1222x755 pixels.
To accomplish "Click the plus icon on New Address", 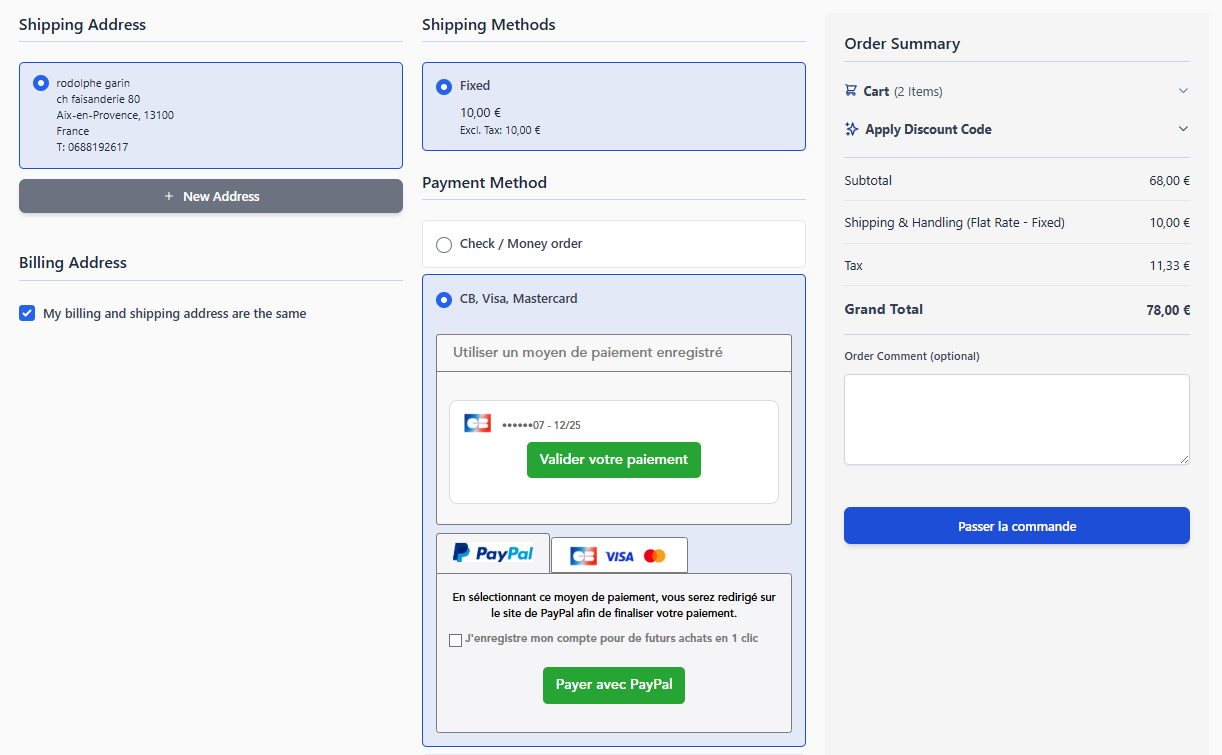I will pos(169,197).
